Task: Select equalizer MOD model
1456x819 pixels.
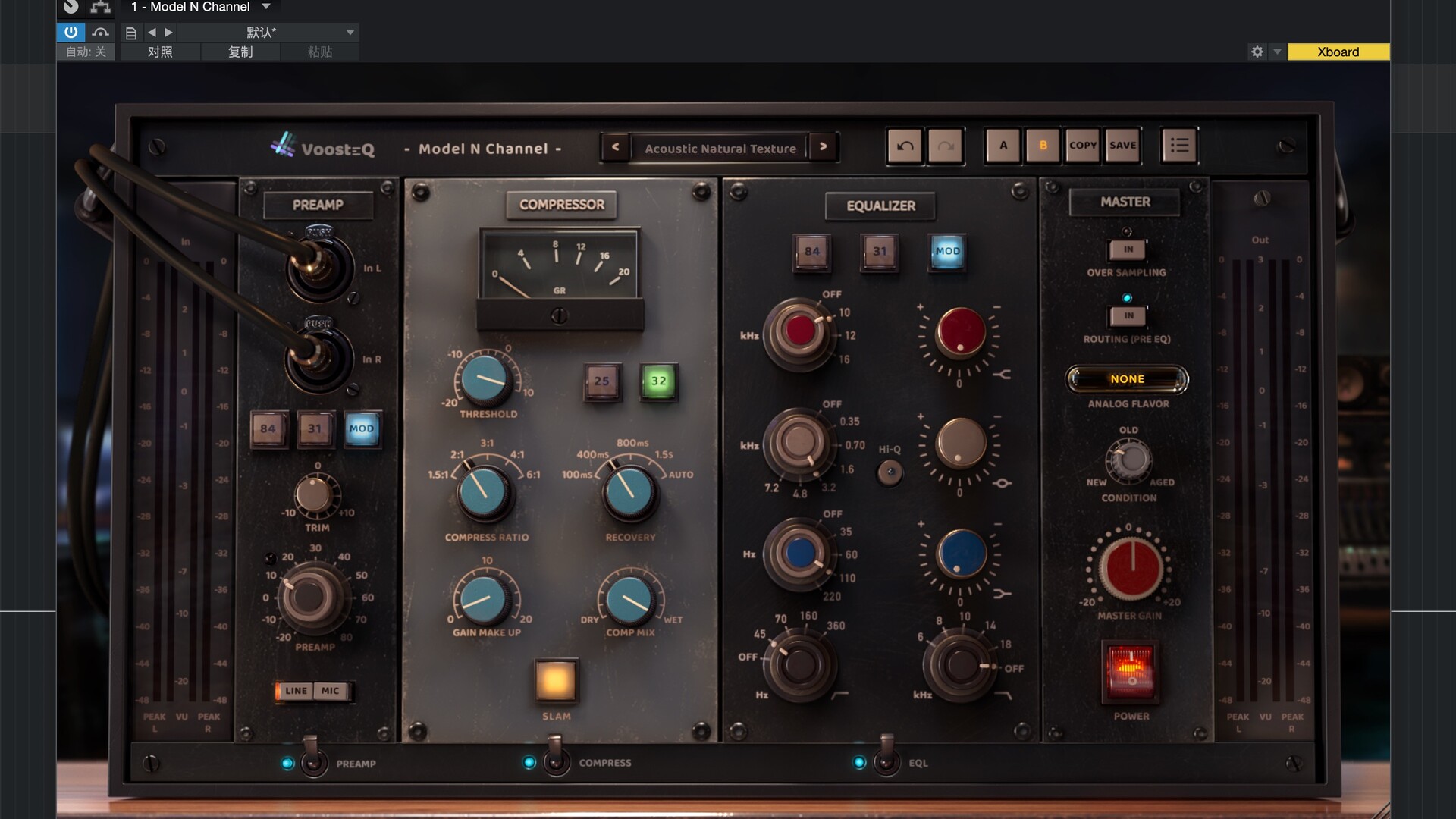Action: (947, 252)
